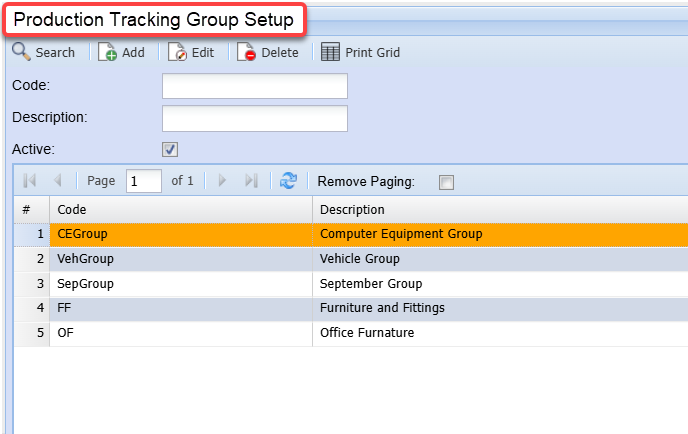Select the Furniture and Fittings row
The width and height of the screenshot is (688, 434).
500,308
